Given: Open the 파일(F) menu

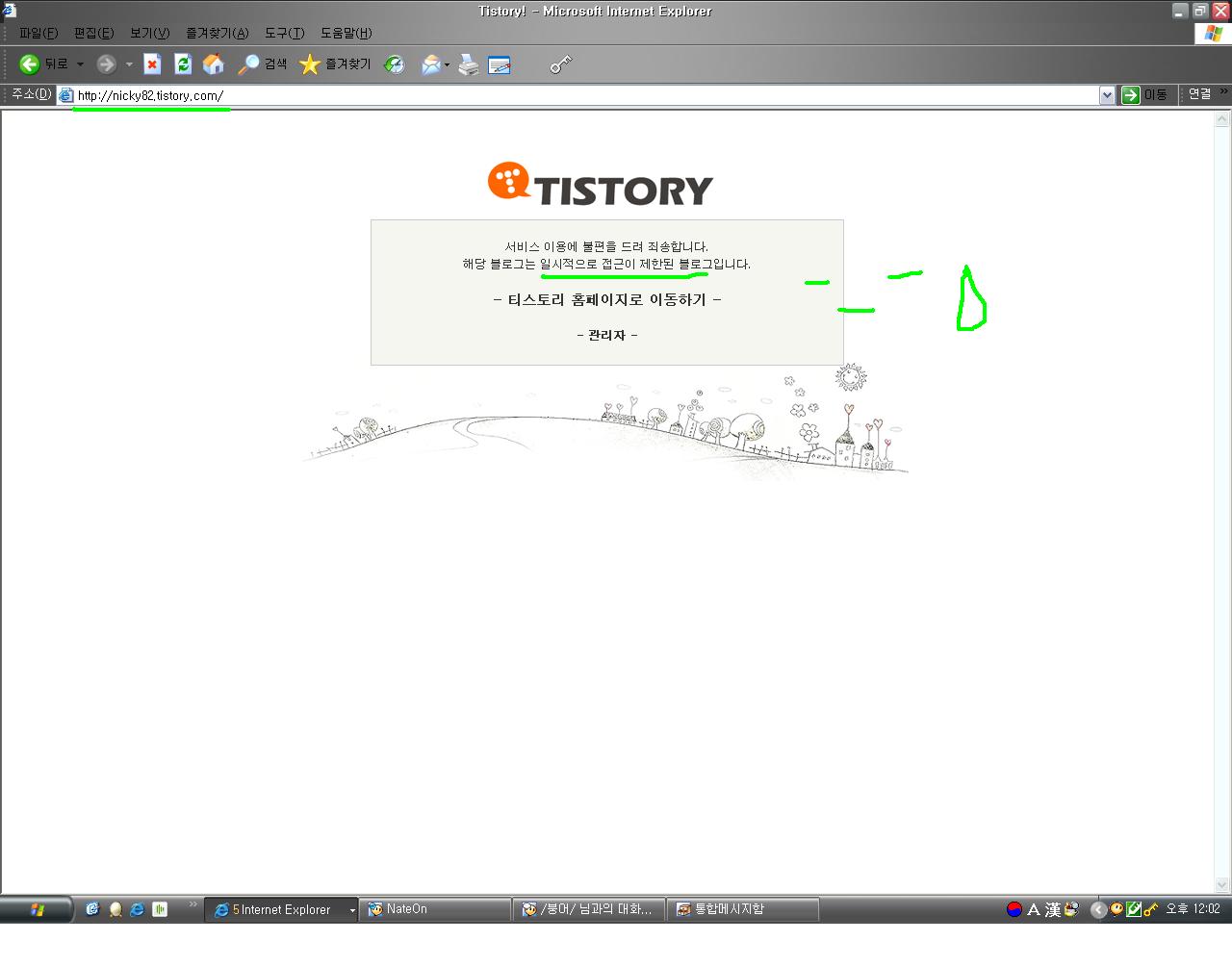Looking at the screenshot, I should pyautogui.click(x=38, y=33).
